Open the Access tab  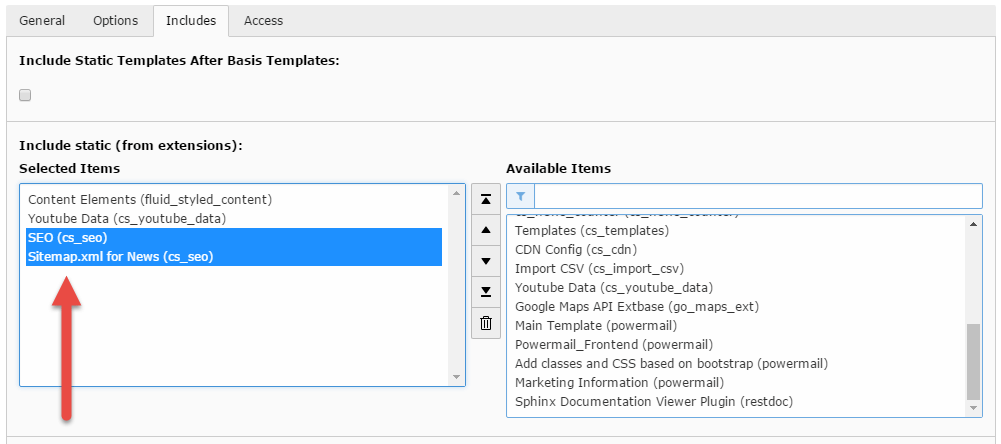pos(263,20)
